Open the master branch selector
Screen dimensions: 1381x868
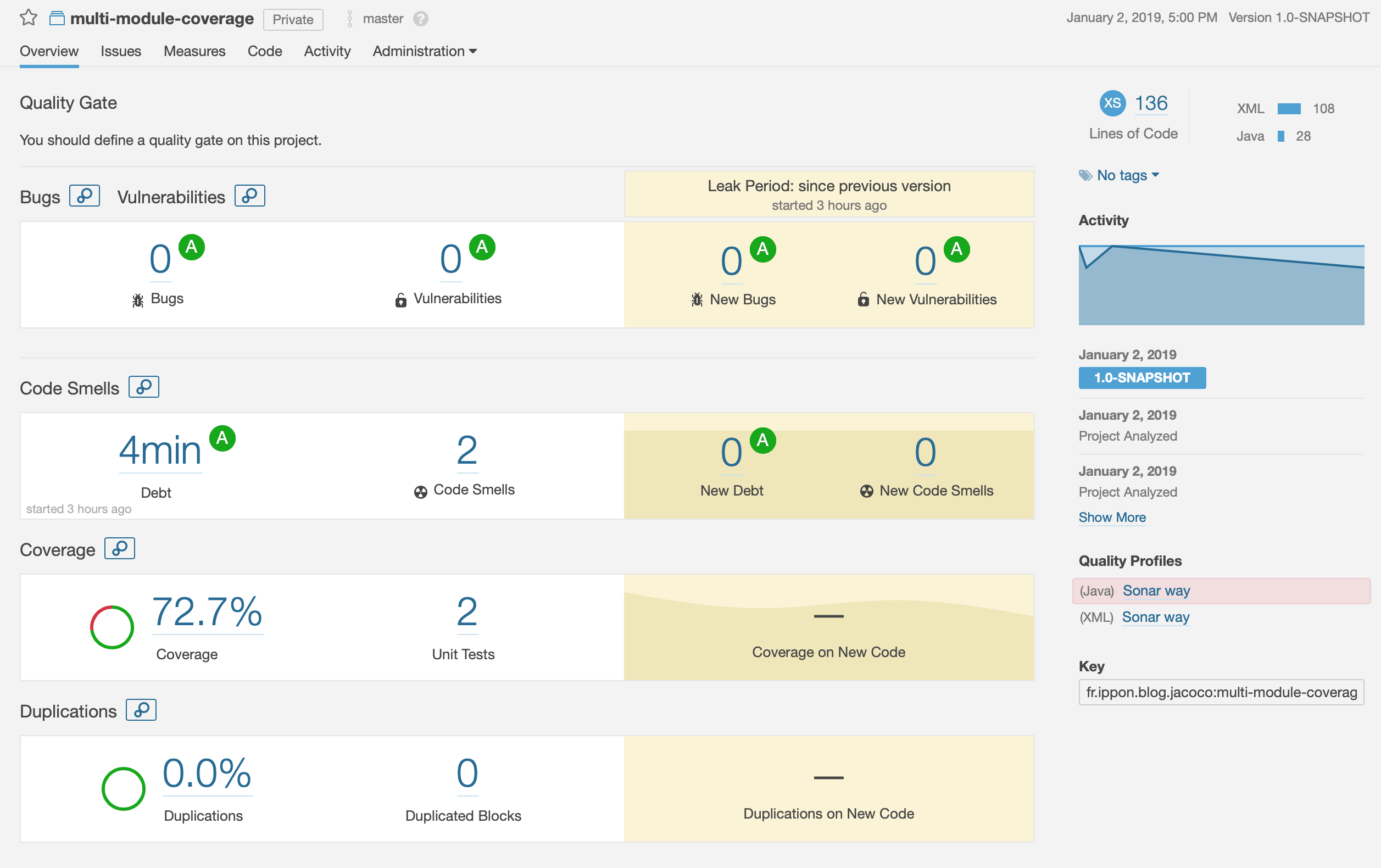(x=382, y=19)
